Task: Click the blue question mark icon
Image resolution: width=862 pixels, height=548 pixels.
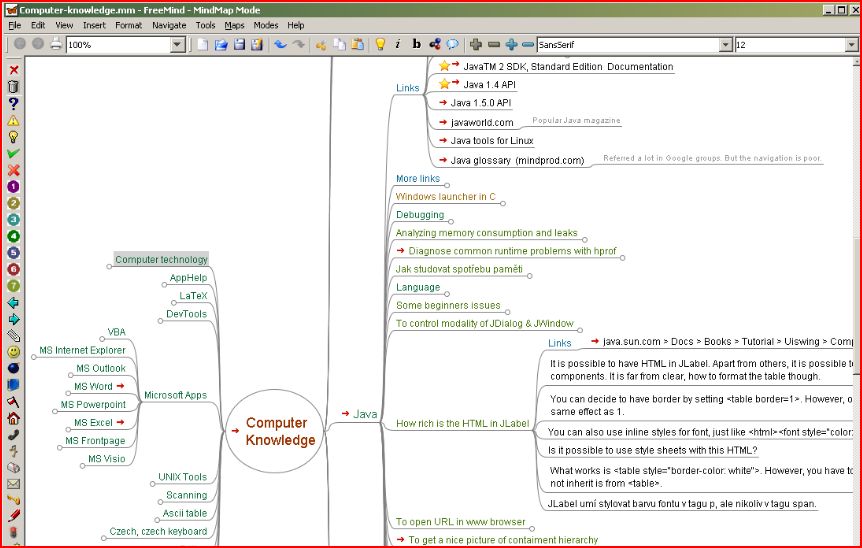Action: click(x=13, y=103)
